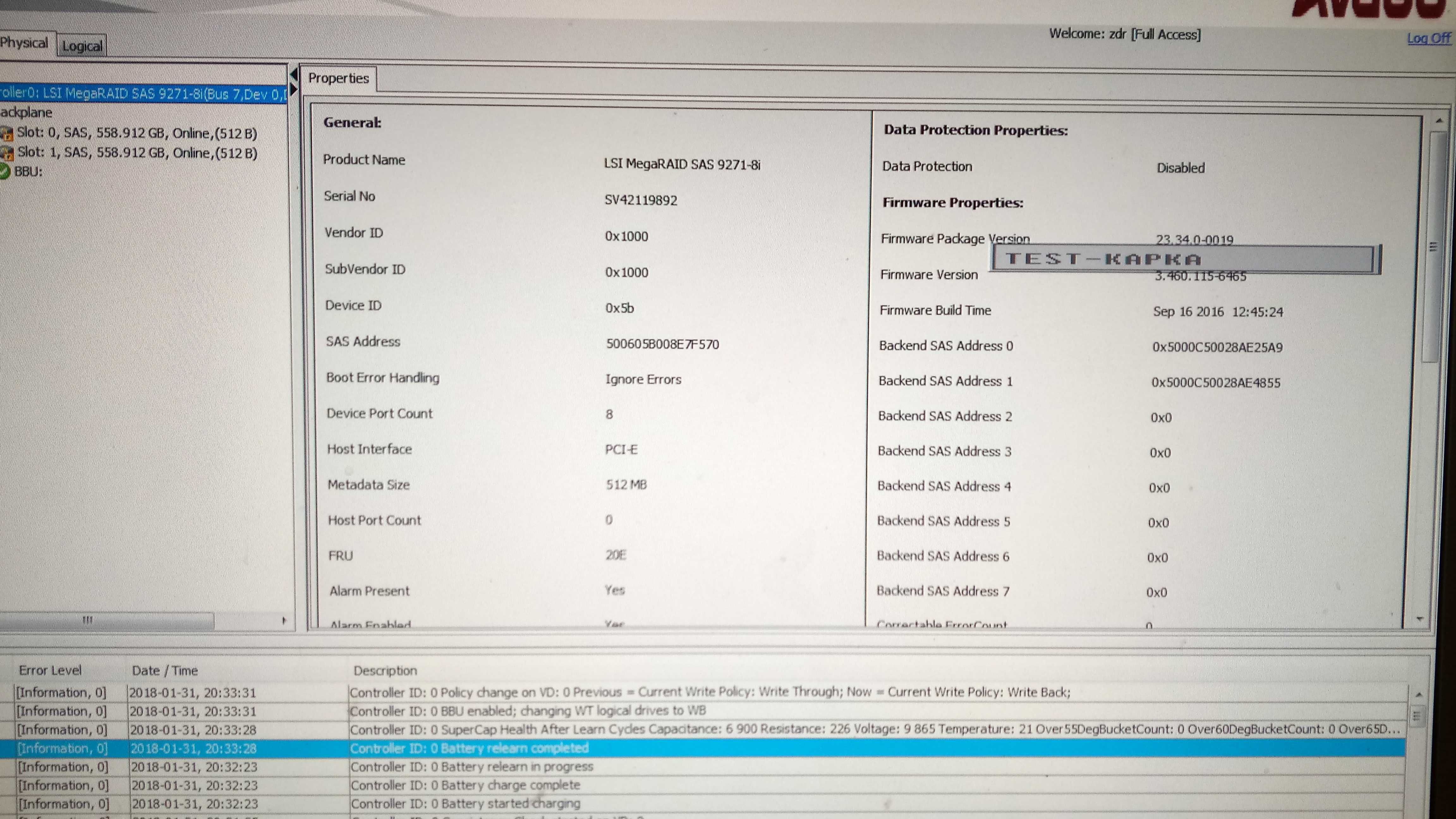Click serial number value SV42119892
Screen dimensions: 1456x819
pyautogui.click(x=640, y=201)
